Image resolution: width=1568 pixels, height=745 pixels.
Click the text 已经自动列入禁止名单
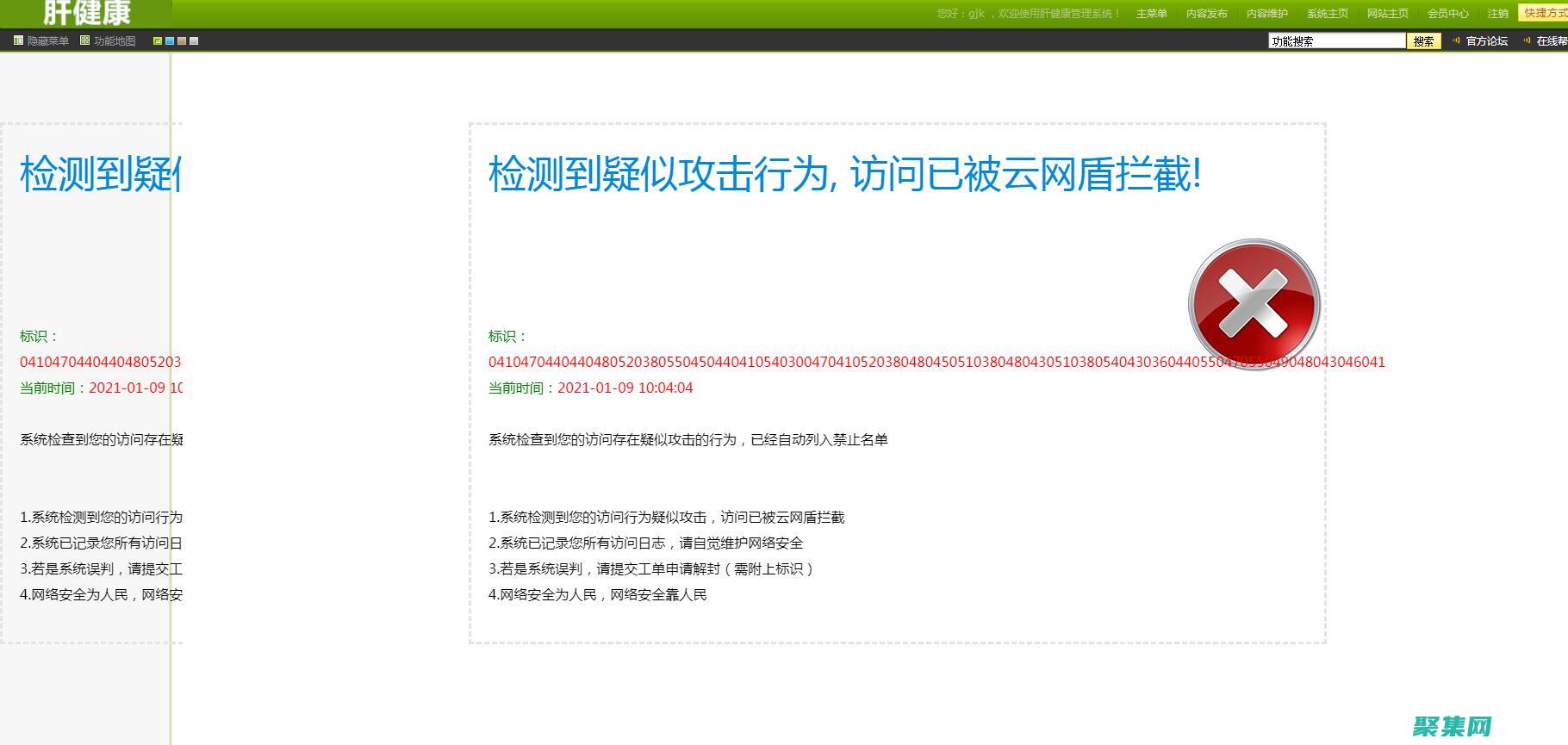[819, 439]
